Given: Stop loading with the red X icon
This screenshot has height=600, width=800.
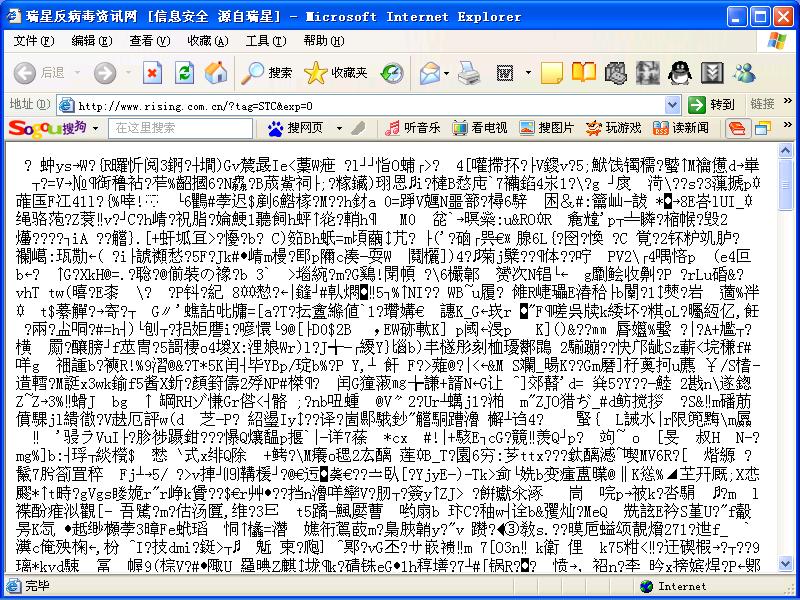Looking at the screenshot, I should pyautogui.click(x=152, y=73).
